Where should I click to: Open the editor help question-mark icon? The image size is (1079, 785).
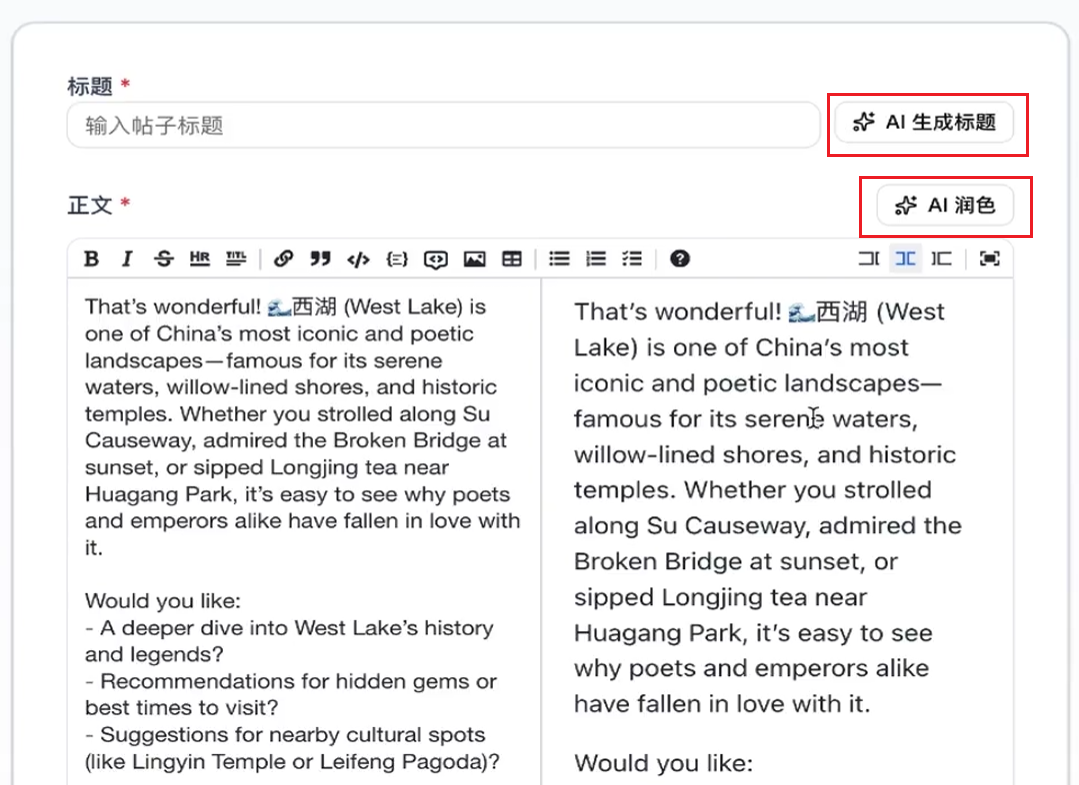coord(680,259)
